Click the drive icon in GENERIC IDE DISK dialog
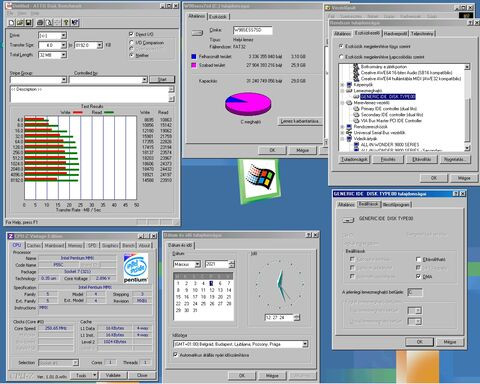Viewport: 480px width, 384px height. [348, 220]
